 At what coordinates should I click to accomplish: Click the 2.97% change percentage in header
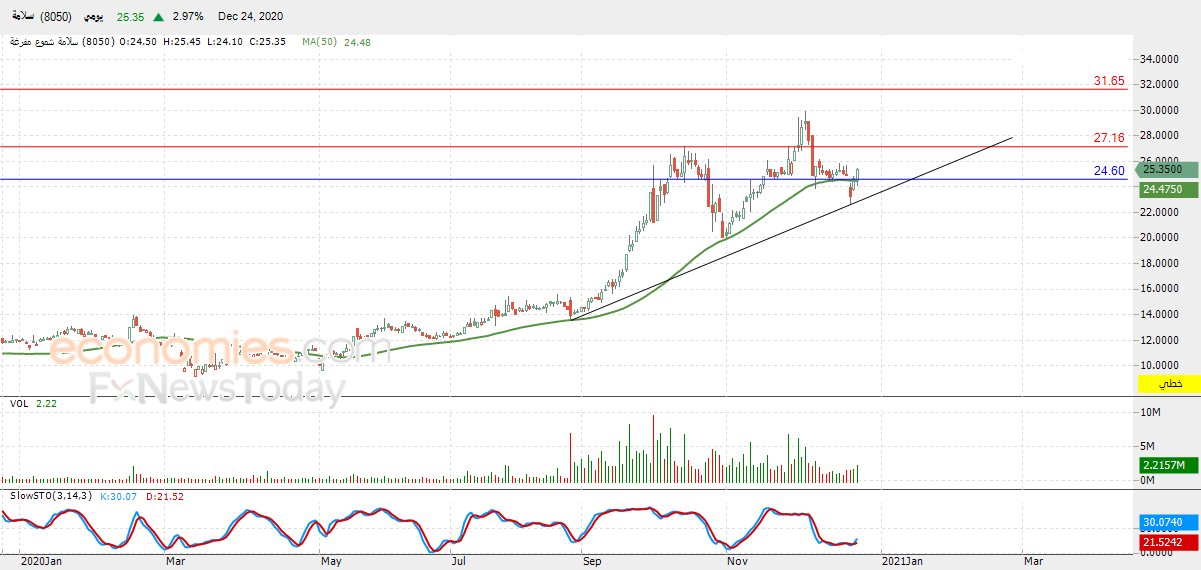pyautogui.click(x=188, y=17)
